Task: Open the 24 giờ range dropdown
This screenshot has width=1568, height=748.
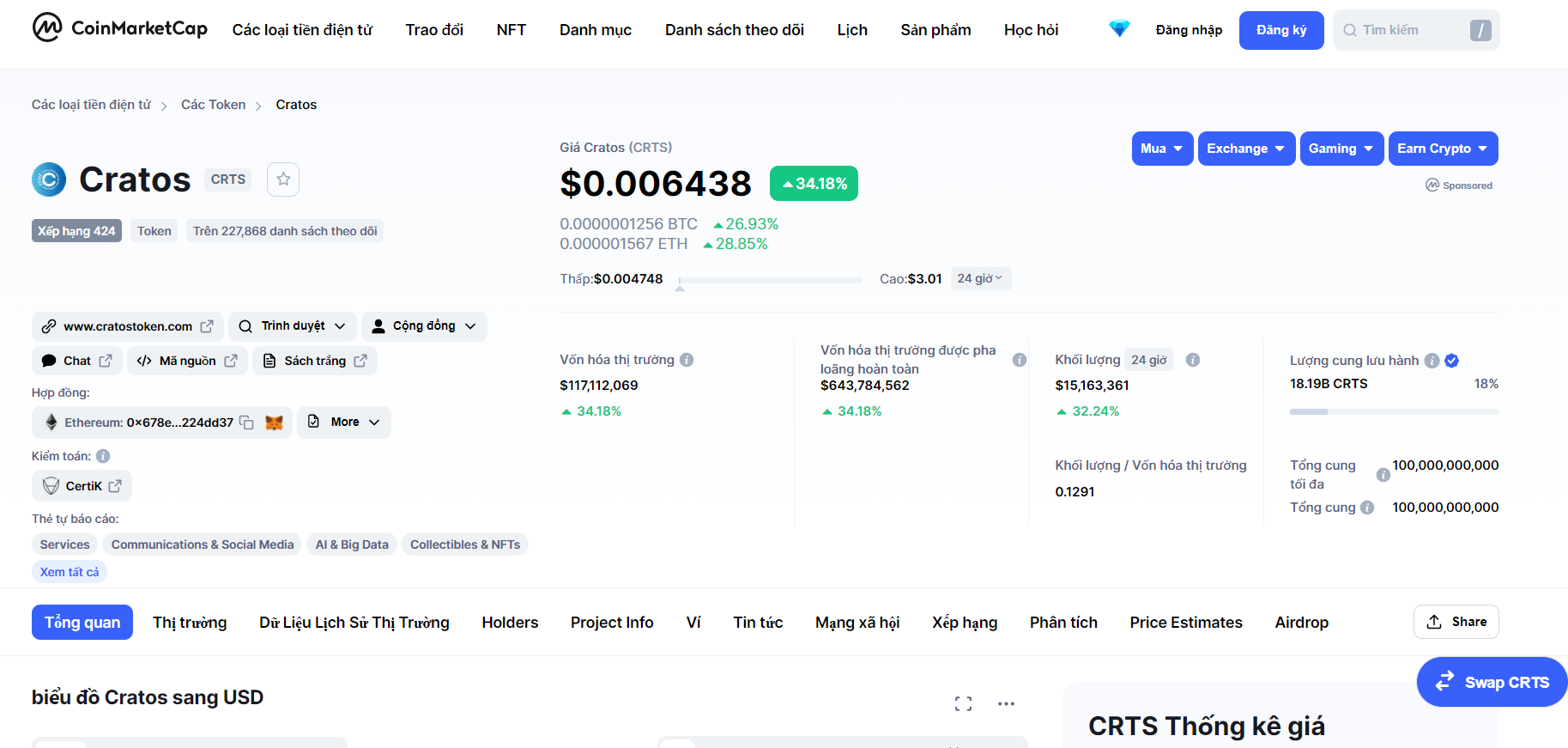Action: click(980, 278)
